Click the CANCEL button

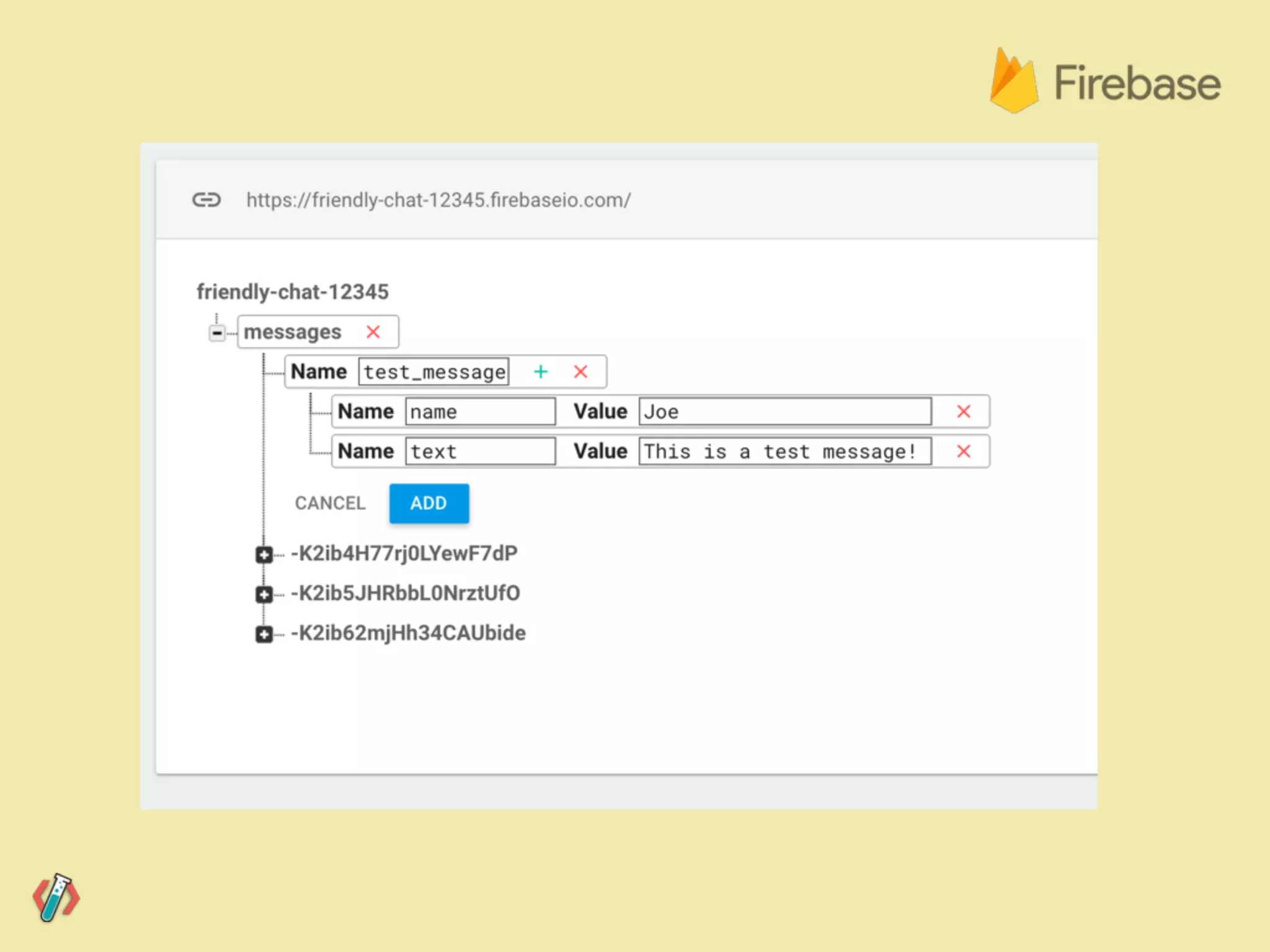point(330,503)
